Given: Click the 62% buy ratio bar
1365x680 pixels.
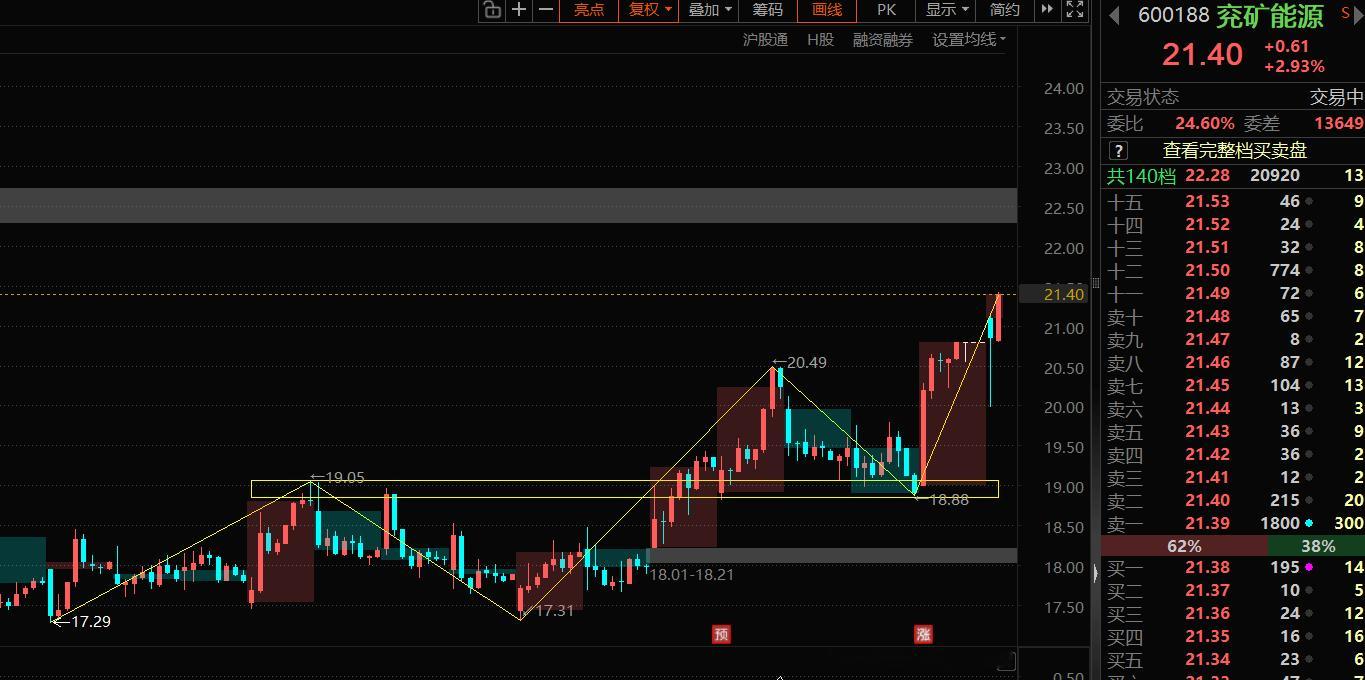Looking at the screenshot, I should [x=1184, y=546].
